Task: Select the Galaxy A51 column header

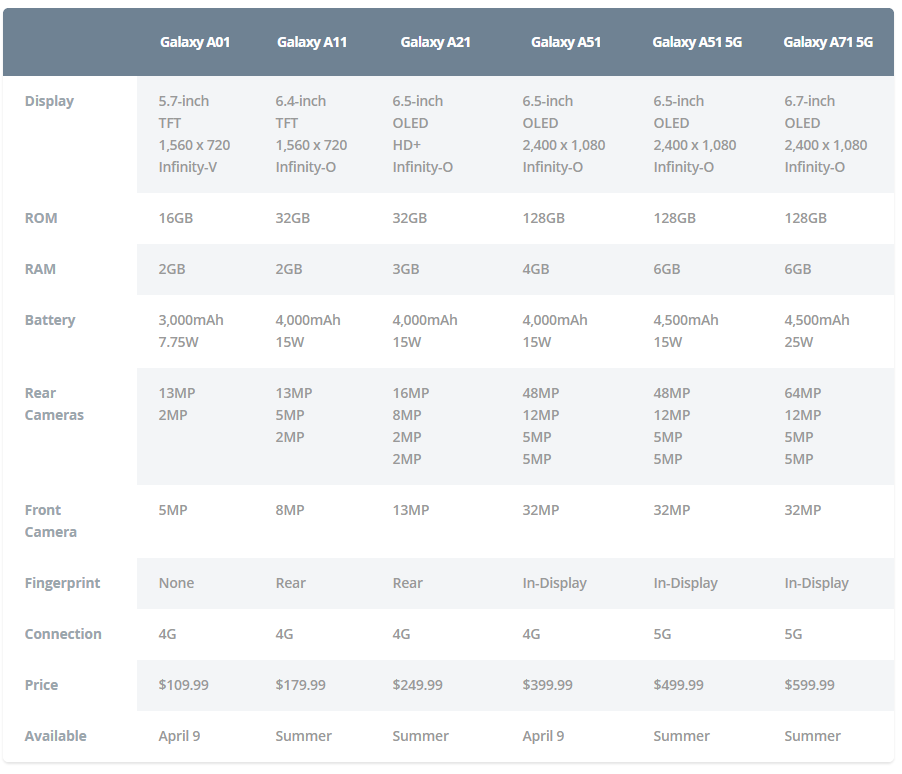Action: point(565,42)
